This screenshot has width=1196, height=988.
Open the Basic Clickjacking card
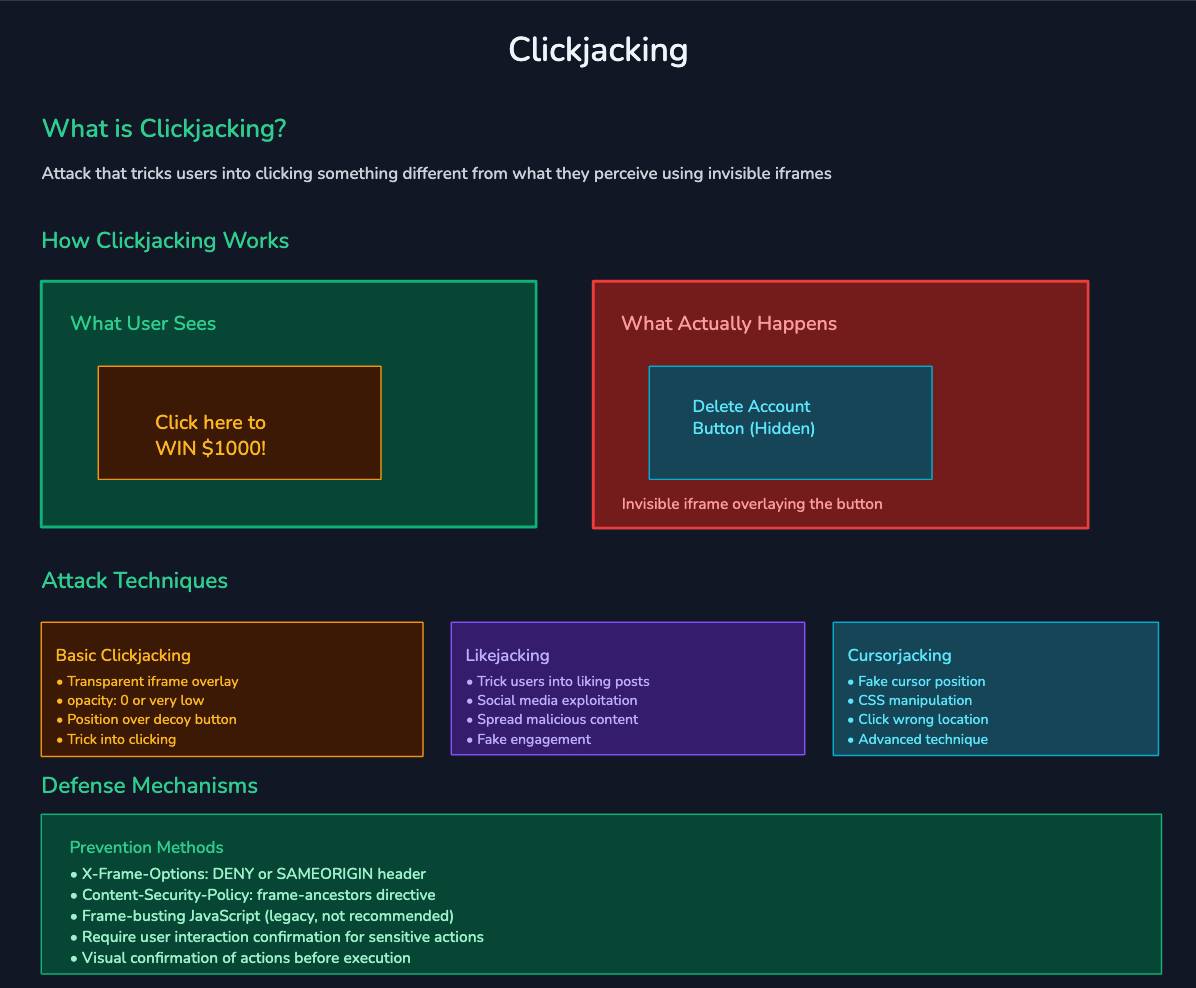pos(232,688)
